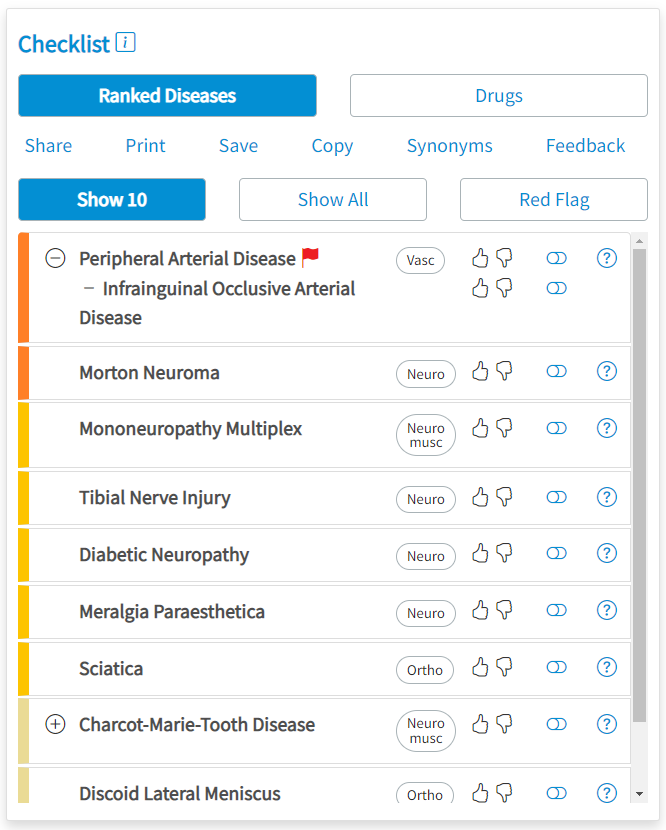The image size is (666, 830).
Task: Toggle switch for Sciatica row
Action: tap(556, 666)
